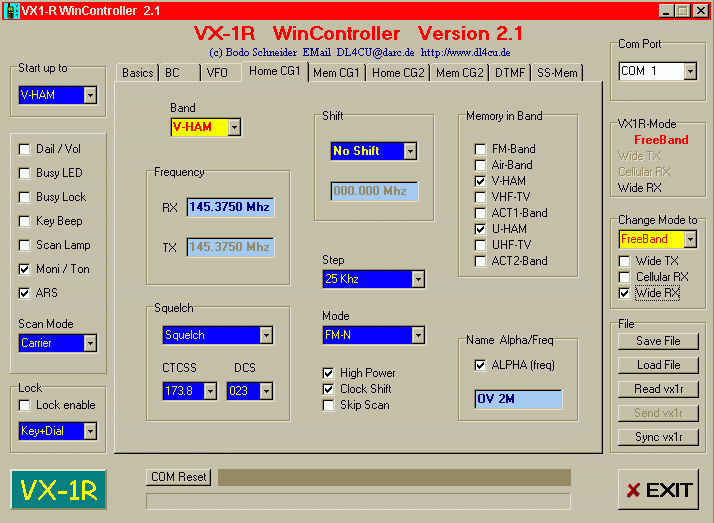Uncheck V-HAM in Memory in Band

point(480,181)
